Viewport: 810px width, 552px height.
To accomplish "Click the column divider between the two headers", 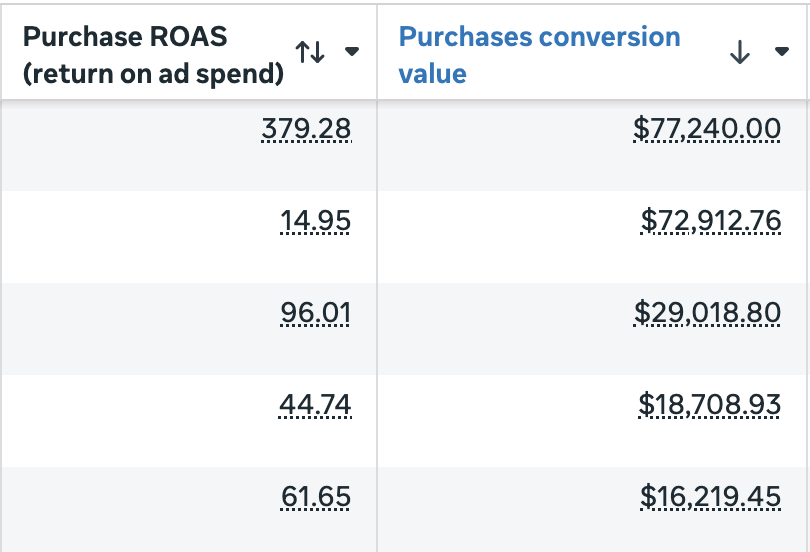I will 377,52.
